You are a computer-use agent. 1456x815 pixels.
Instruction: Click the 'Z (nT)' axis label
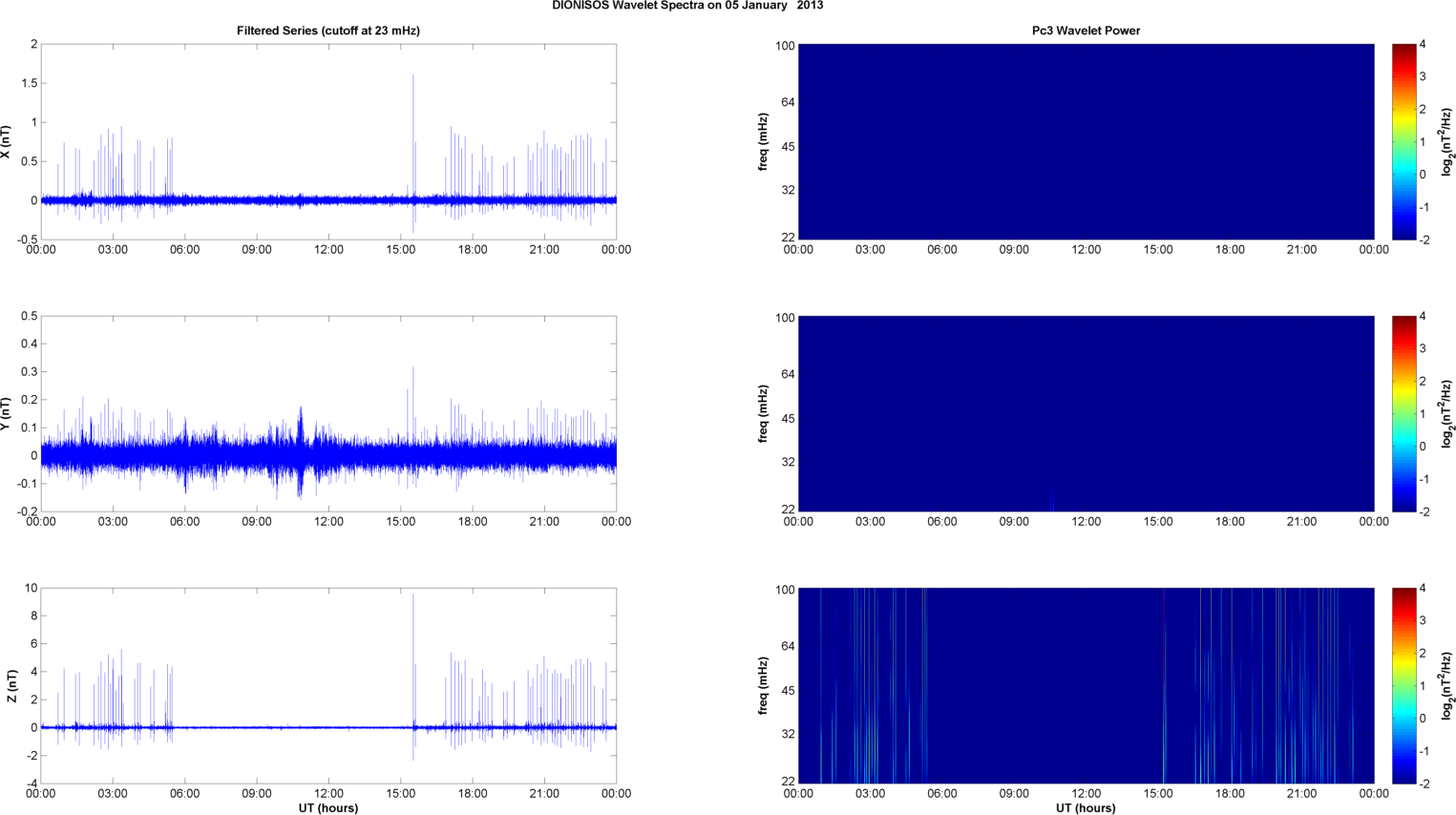point(11,686)
